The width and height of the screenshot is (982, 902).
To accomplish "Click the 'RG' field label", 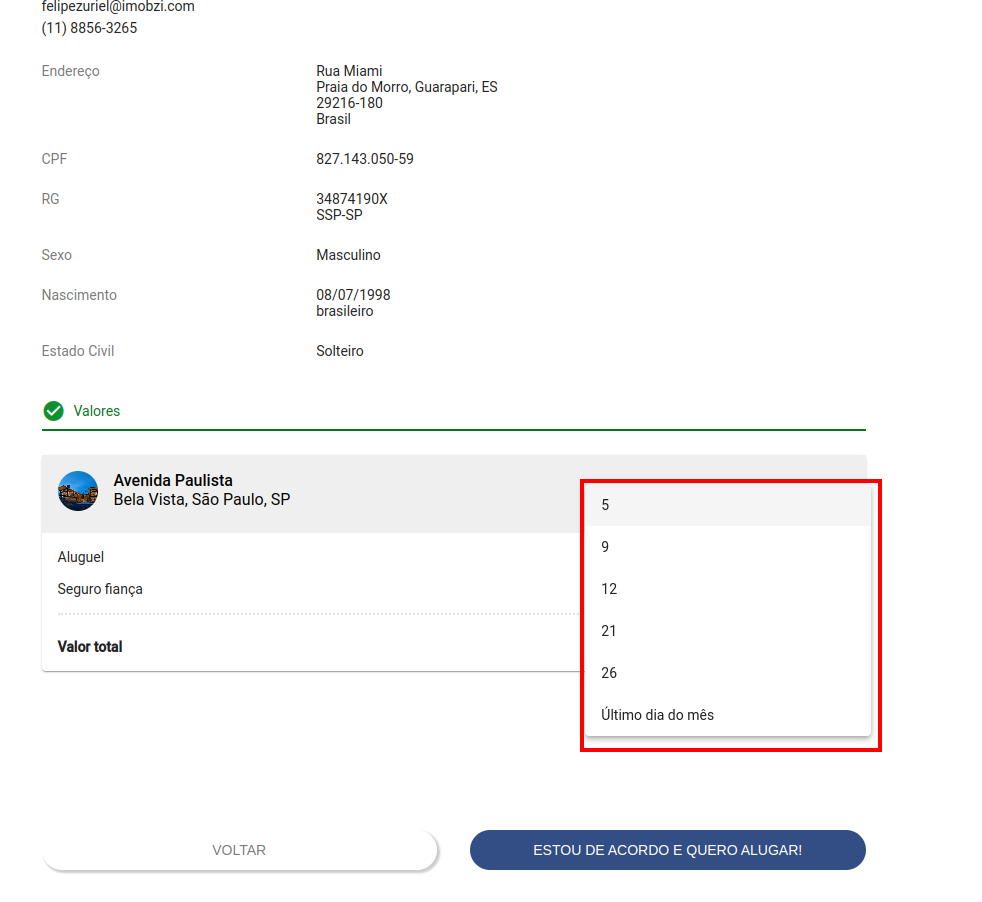I will [50, 199].
